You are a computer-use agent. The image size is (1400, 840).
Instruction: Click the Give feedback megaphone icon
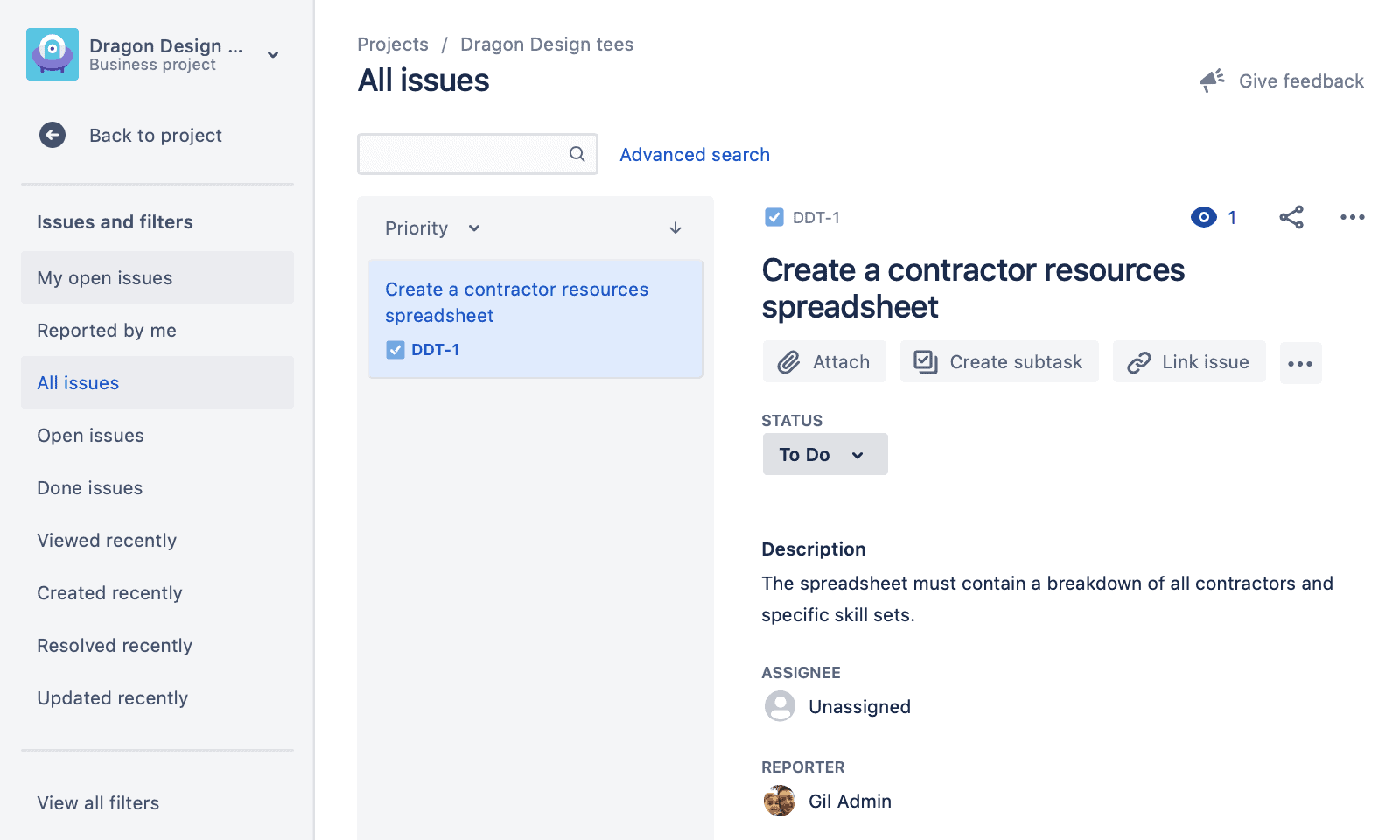coord(1212,80)
